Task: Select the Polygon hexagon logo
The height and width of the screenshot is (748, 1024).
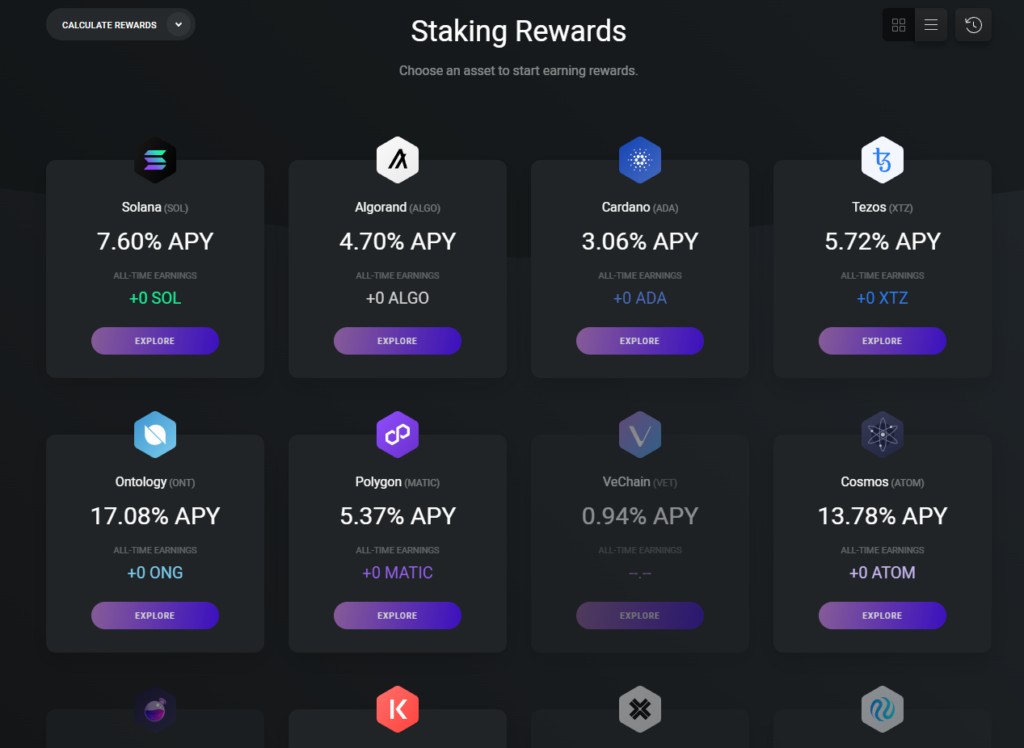Action: [x=397, y=434]
